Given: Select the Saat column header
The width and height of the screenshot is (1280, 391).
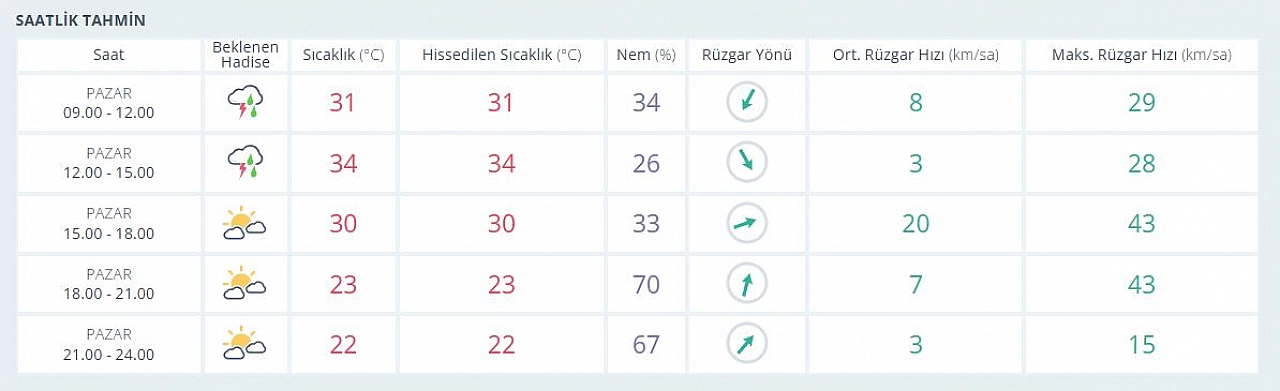Looking at the screenshot, I should click(x=109, y=55).
